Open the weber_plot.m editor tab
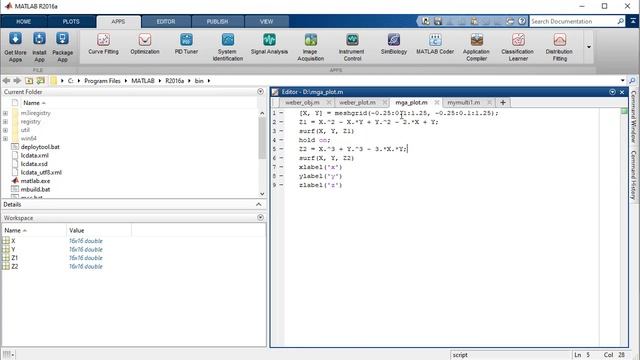This screenshot has width=640, height=360. pos(357,102)
